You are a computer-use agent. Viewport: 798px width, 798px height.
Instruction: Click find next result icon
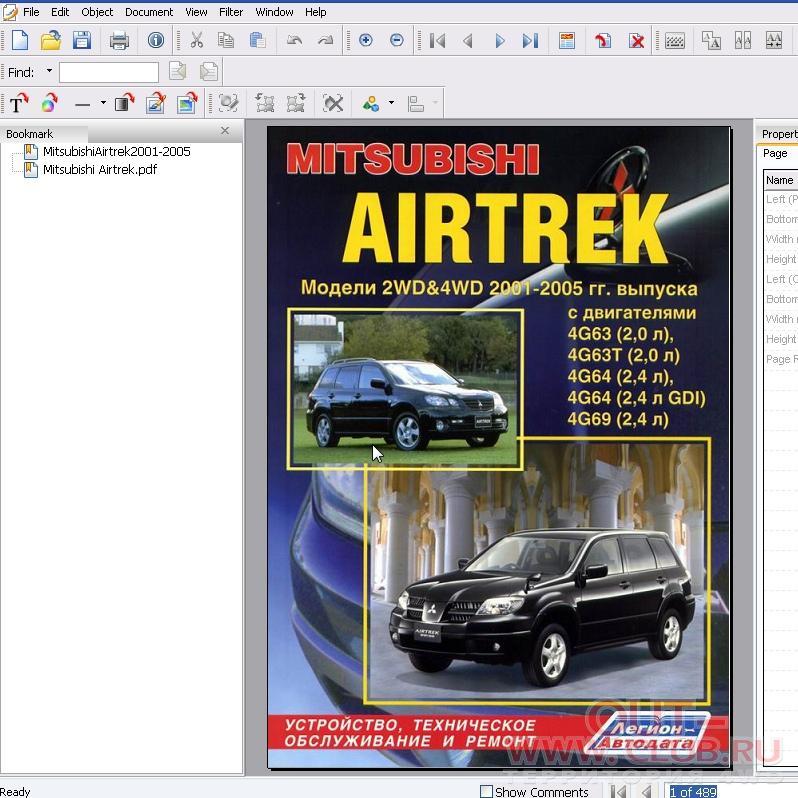(x=209, y=72)
